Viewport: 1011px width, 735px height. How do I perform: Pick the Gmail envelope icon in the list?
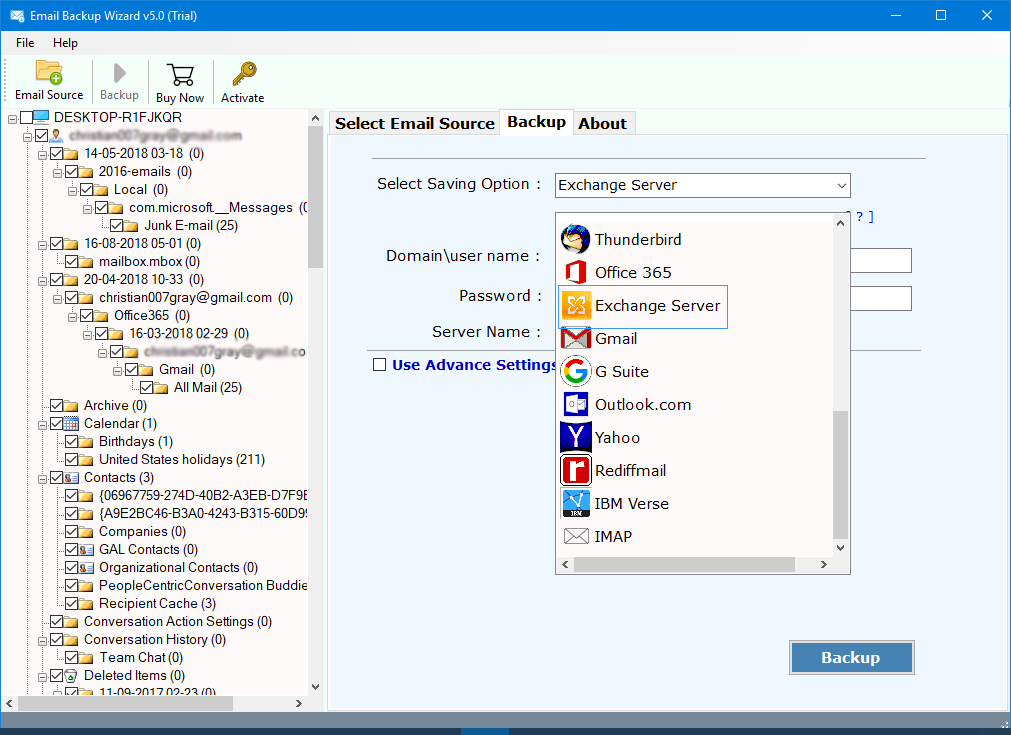point(575,338)
